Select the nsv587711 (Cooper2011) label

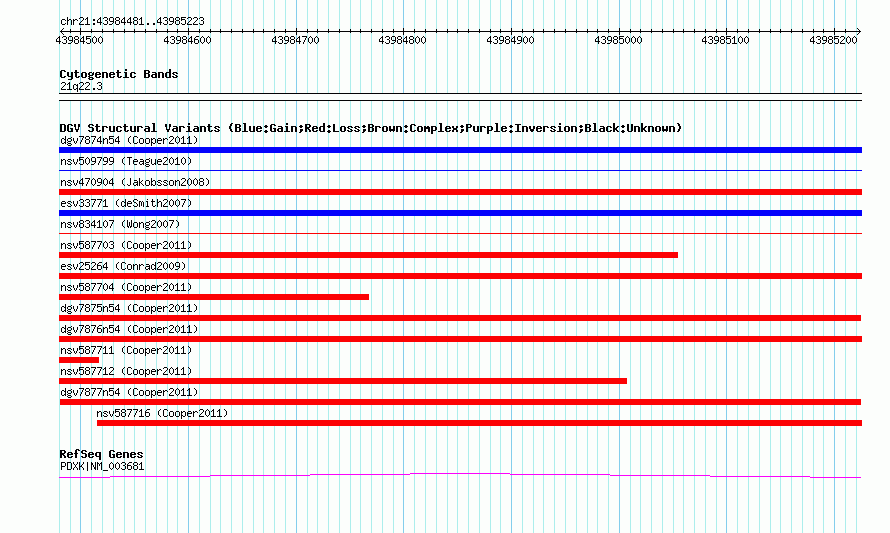126,350
